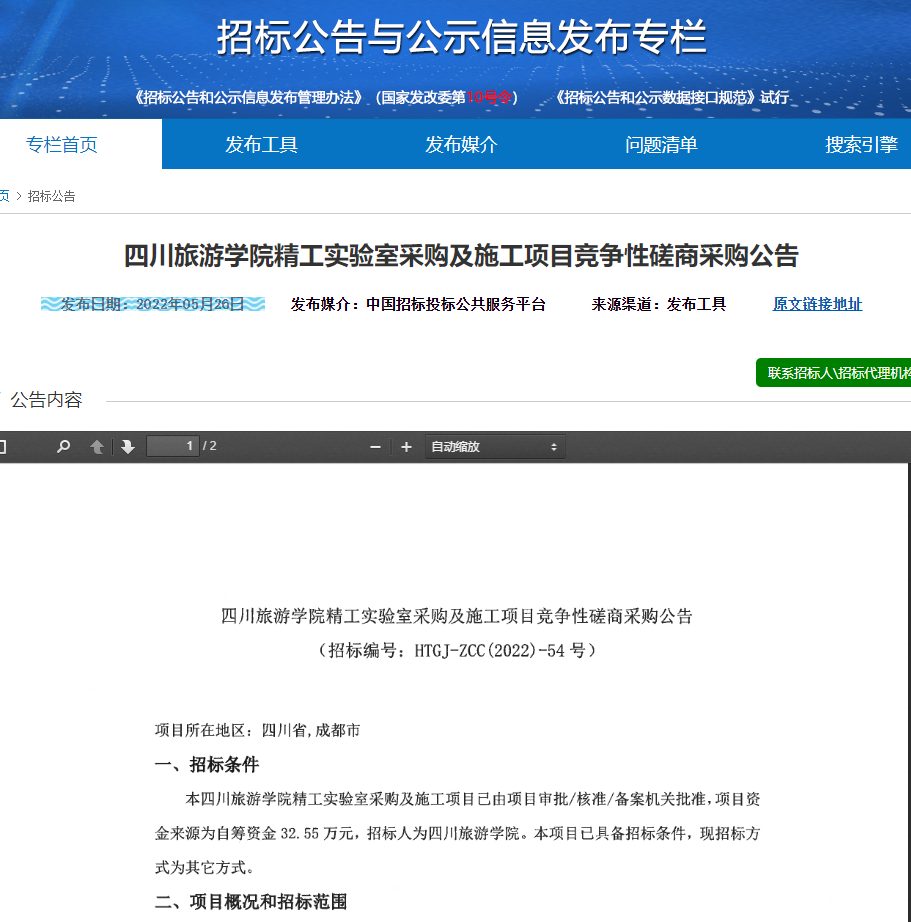This screenshot has height=922, width=911.
Task: Click 发布媒介：中国招标投标公共服务平台 text
Action: (418, 304)
